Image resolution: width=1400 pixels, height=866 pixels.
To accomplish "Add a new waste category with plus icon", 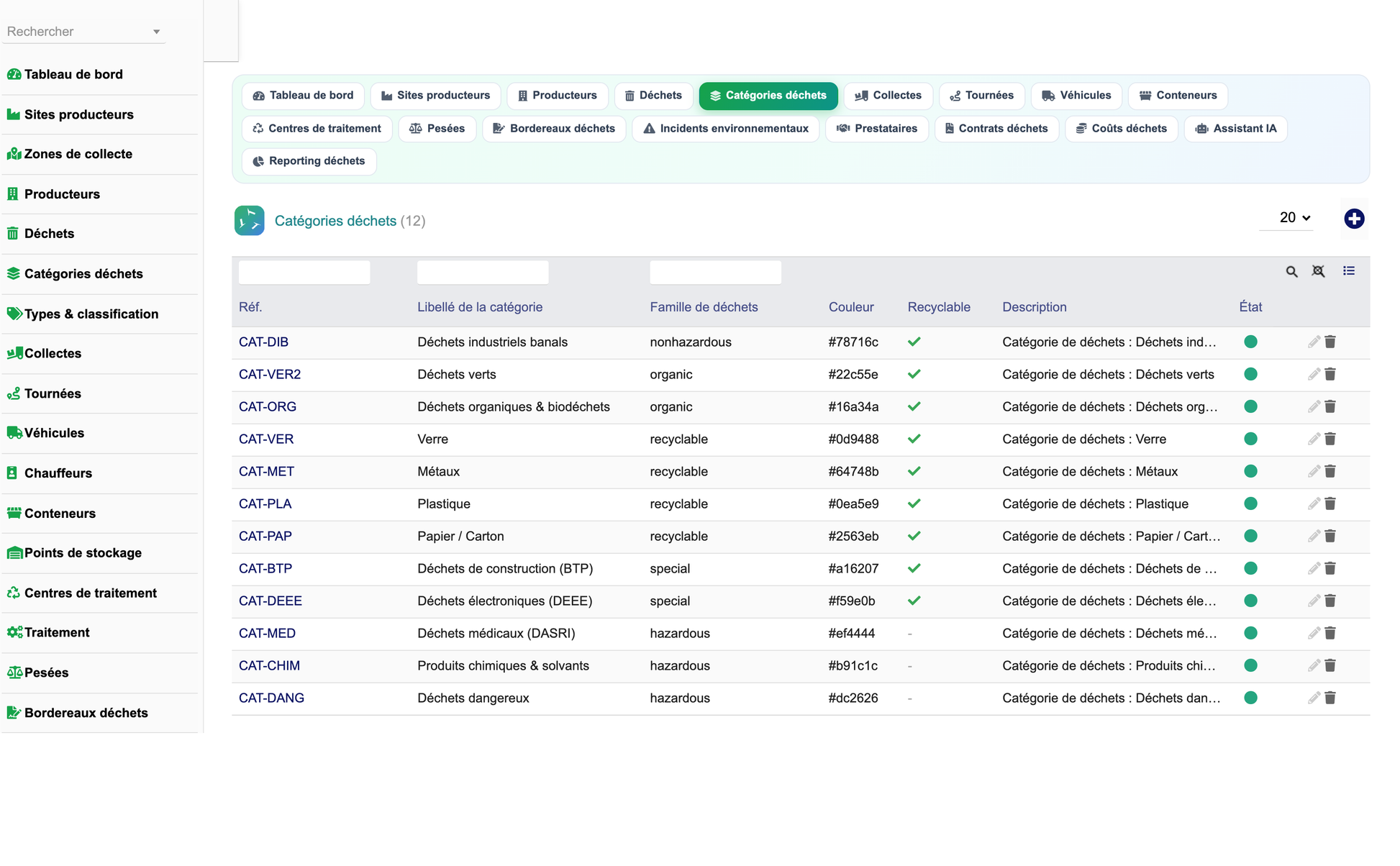I will point(1354,219).
